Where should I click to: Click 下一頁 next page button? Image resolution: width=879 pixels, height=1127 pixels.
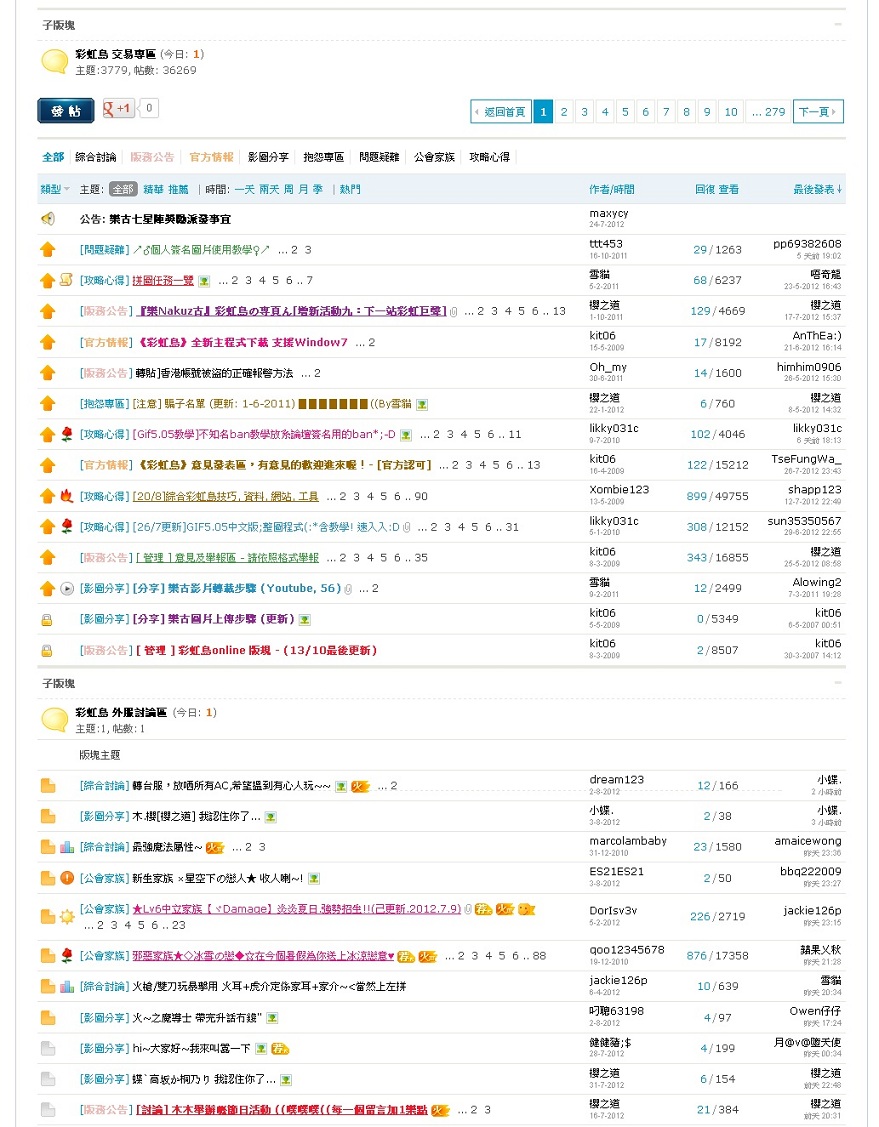pos(818,111)
